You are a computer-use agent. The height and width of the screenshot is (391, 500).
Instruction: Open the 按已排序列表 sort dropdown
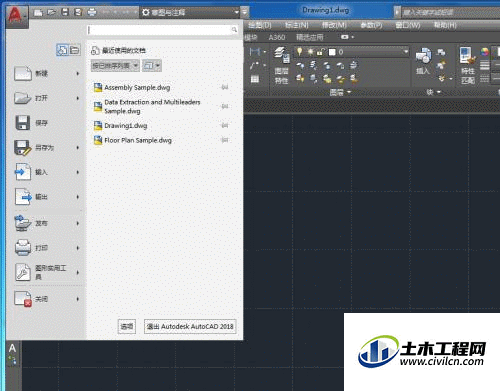coord(115,66)
